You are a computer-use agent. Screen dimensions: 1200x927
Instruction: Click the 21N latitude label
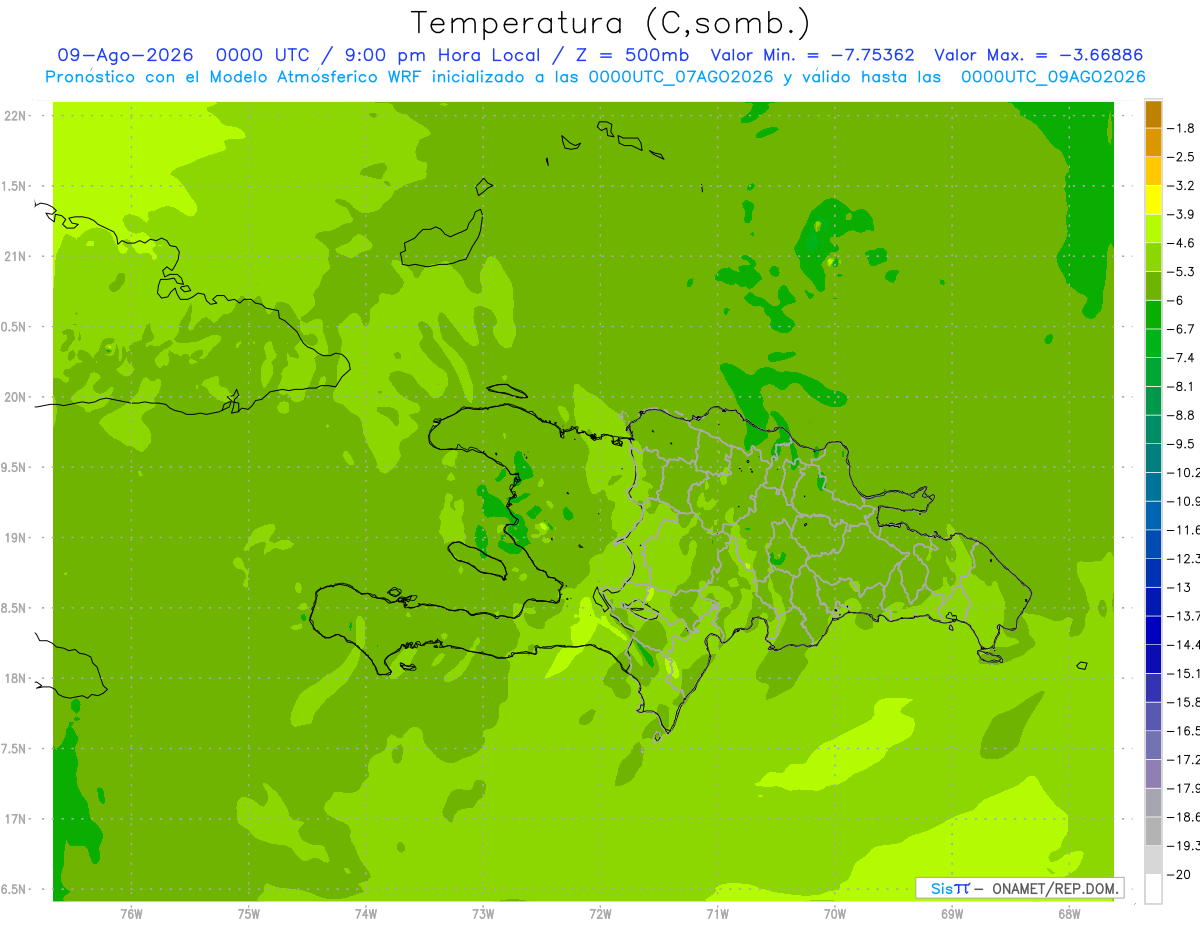[16, 257]
